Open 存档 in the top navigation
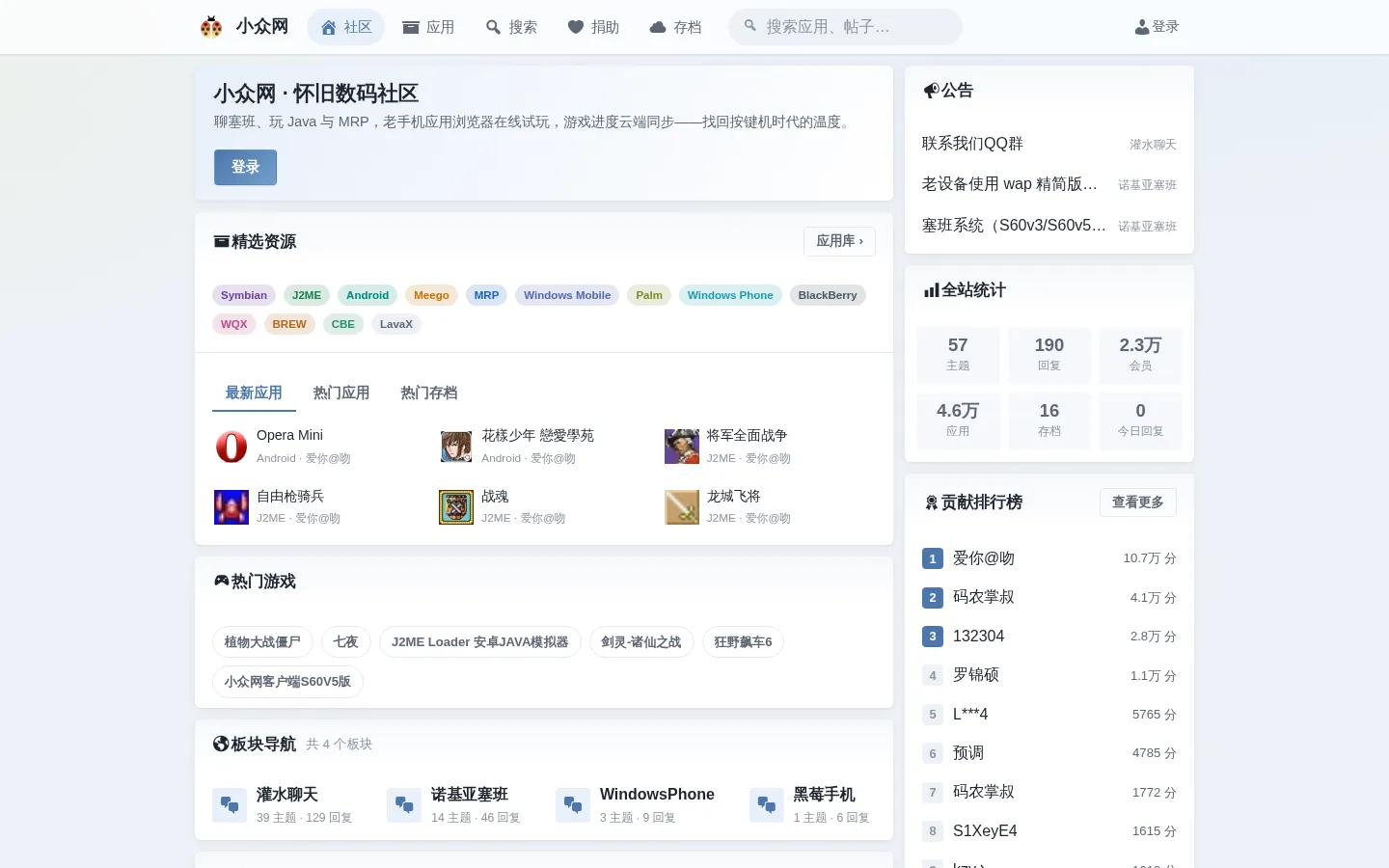 675,27
